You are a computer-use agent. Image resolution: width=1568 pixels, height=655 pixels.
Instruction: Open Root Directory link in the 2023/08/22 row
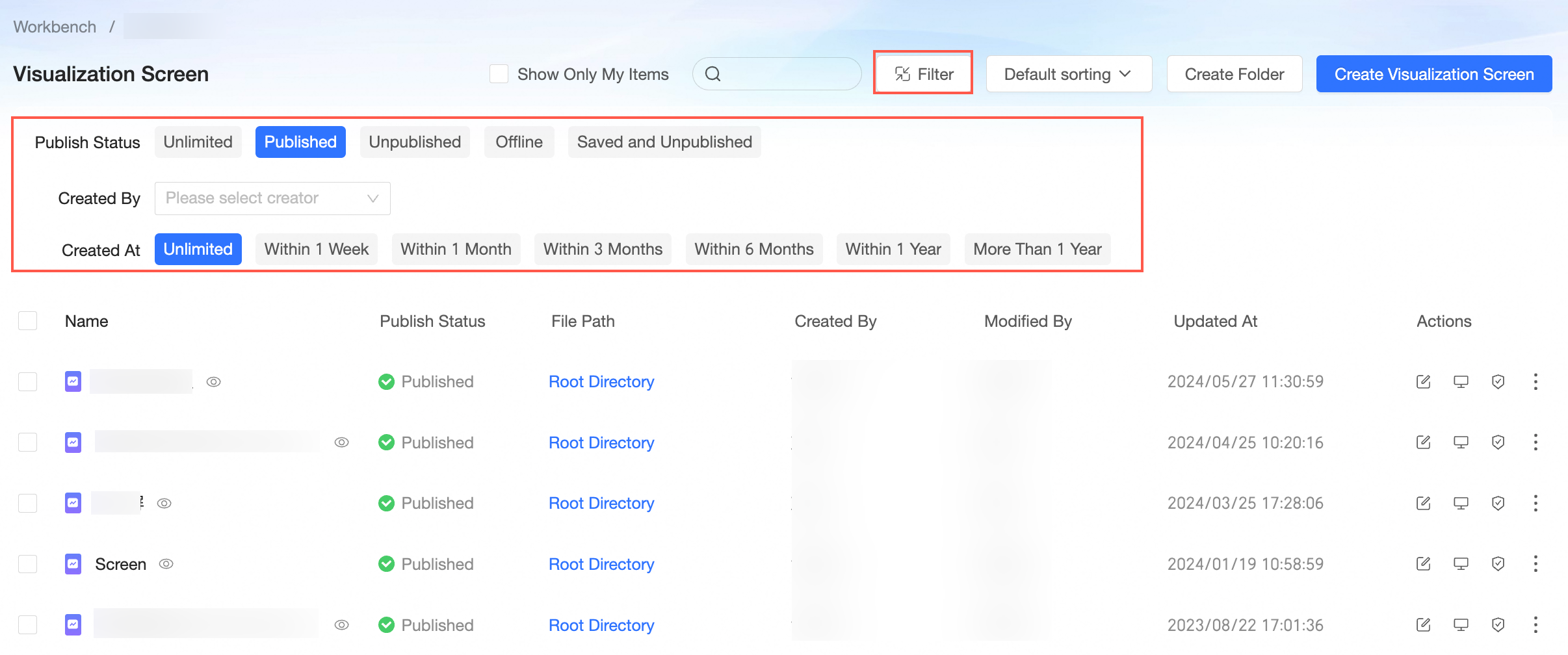601,625
